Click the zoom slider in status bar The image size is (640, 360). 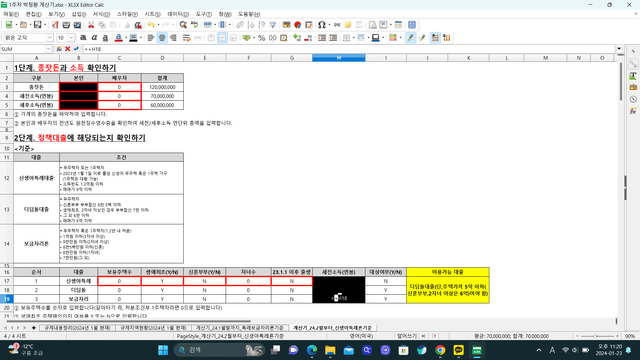[x=596, y=336]
